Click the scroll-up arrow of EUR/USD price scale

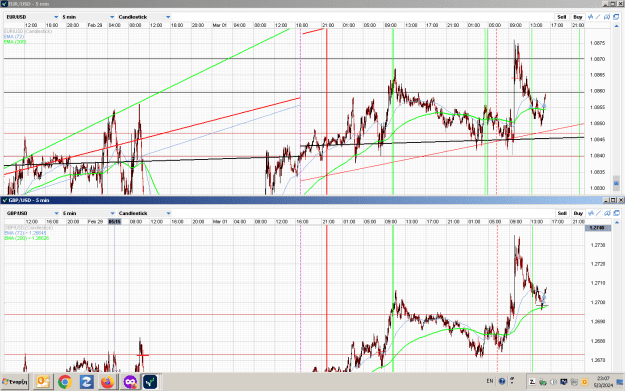(x=617, y=26)
